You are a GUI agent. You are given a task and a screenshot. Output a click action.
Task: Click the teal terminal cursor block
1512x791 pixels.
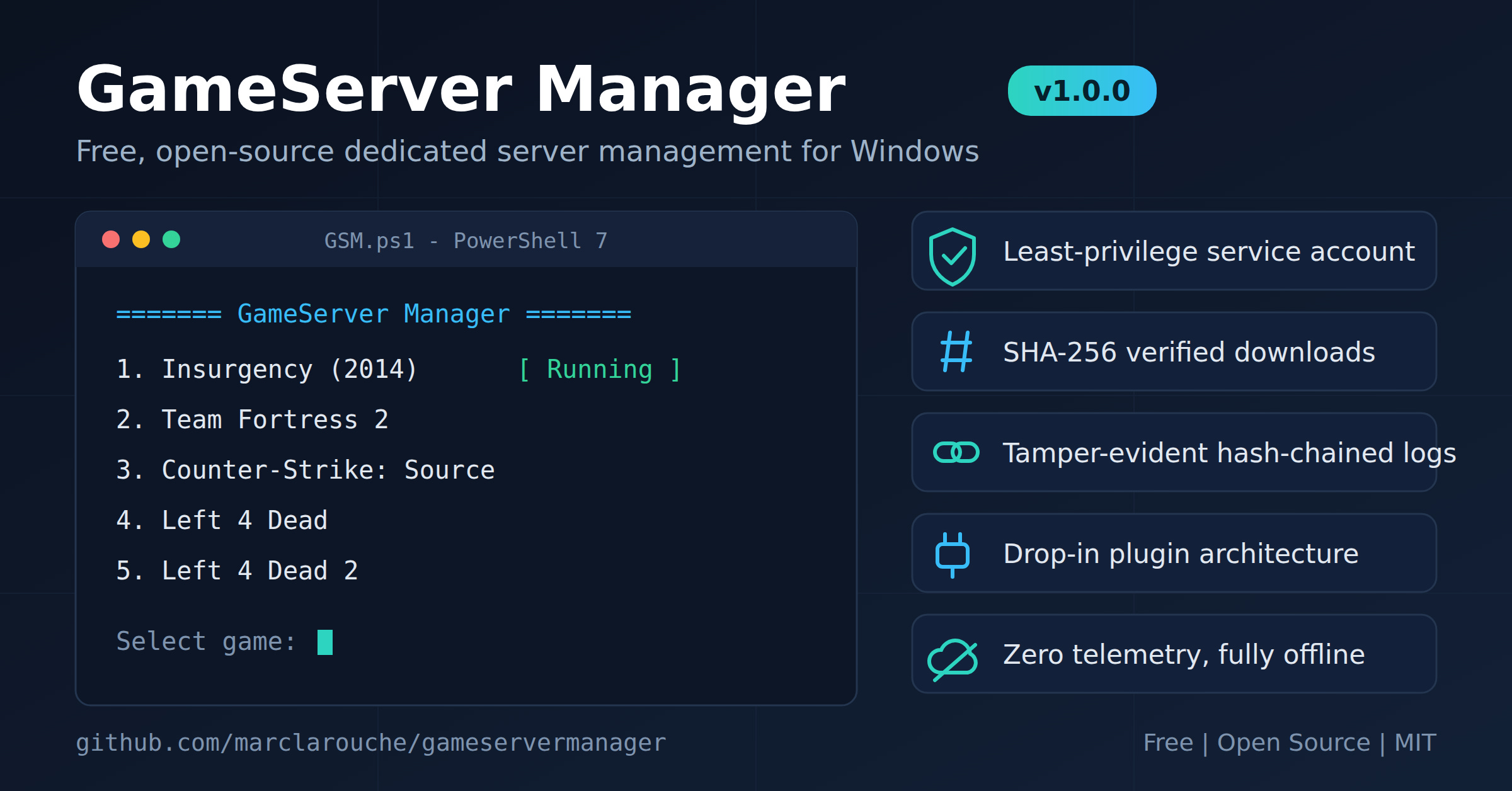tap(325, 642)
